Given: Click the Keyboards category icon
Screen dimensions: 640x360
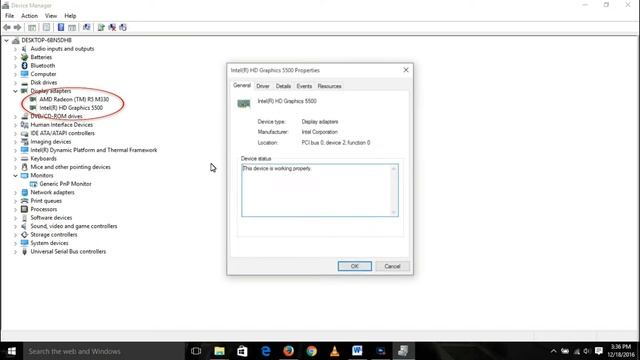Looking at the screenshot, I should pyautogui.click(x=24, y=158).
